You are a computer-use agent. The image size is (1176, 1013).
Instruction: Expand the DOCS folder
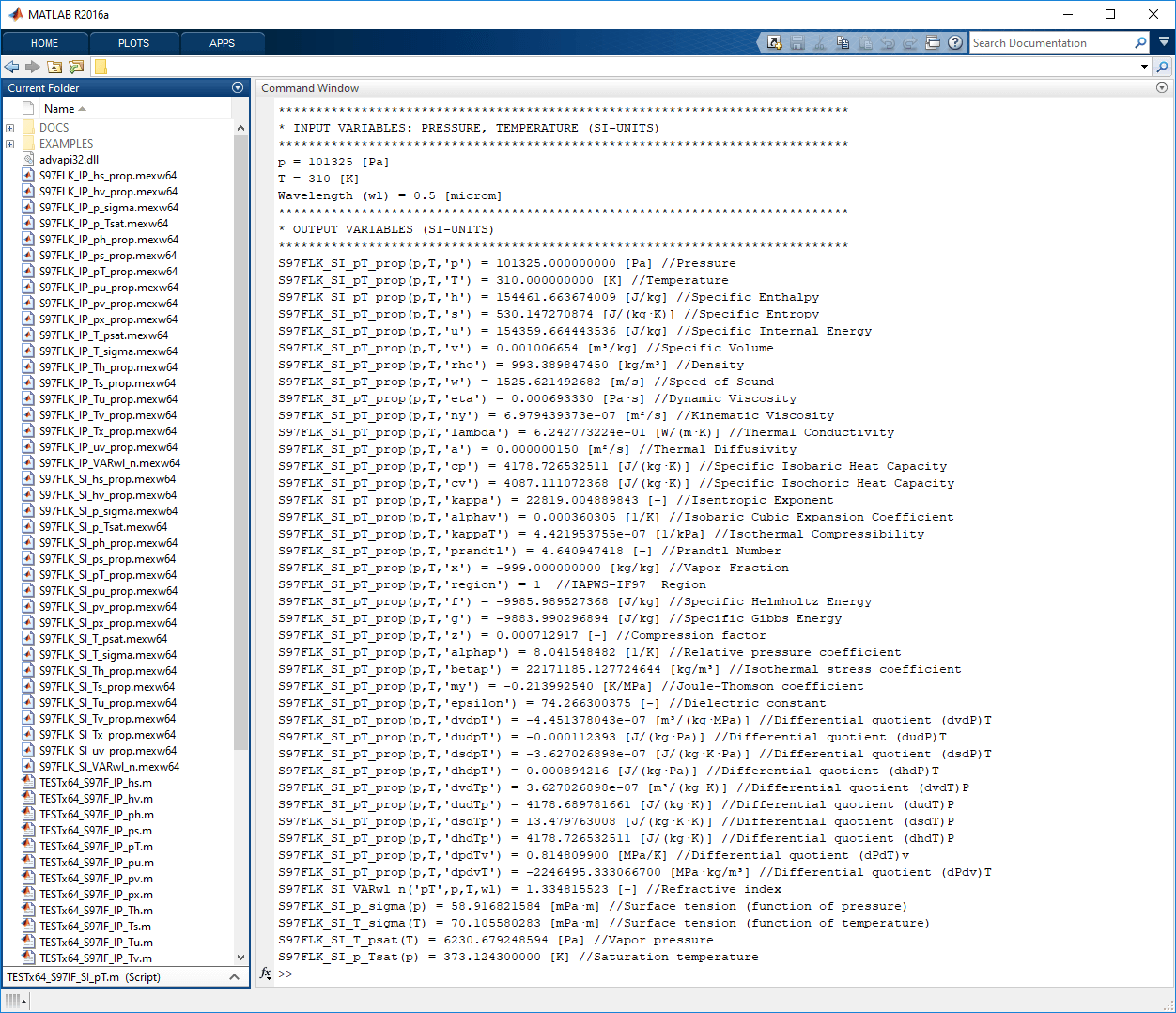point(8,126)
